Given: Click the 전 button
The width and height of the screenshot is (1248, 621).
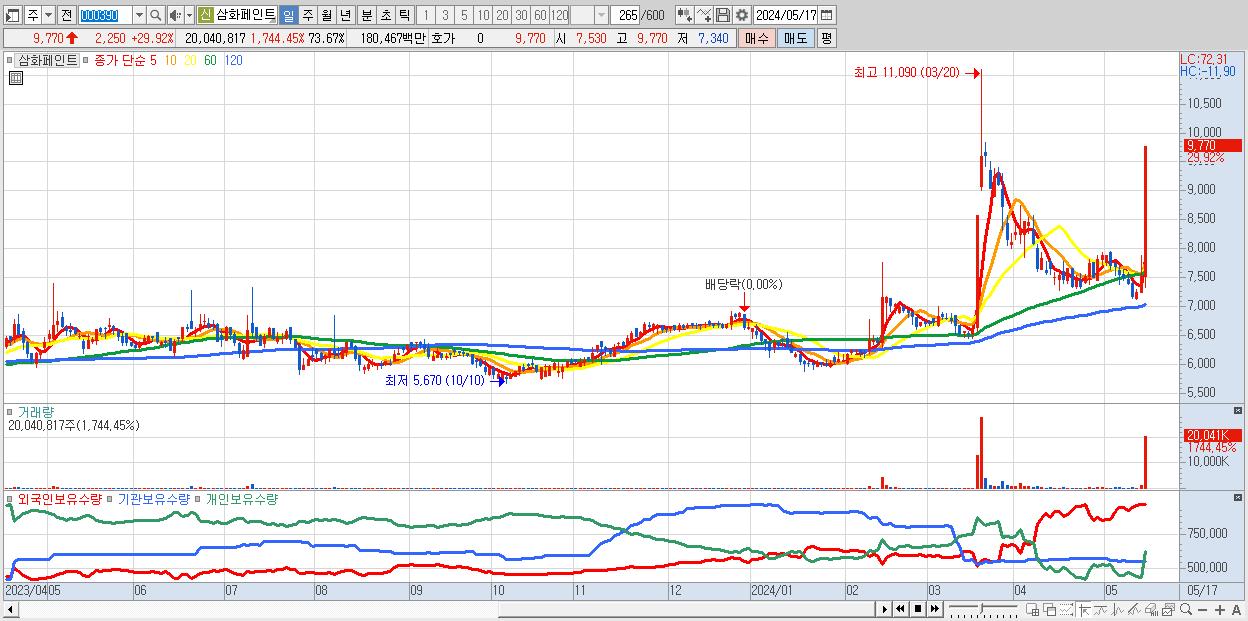Looking at the screenshot, I should coord(67,15).
